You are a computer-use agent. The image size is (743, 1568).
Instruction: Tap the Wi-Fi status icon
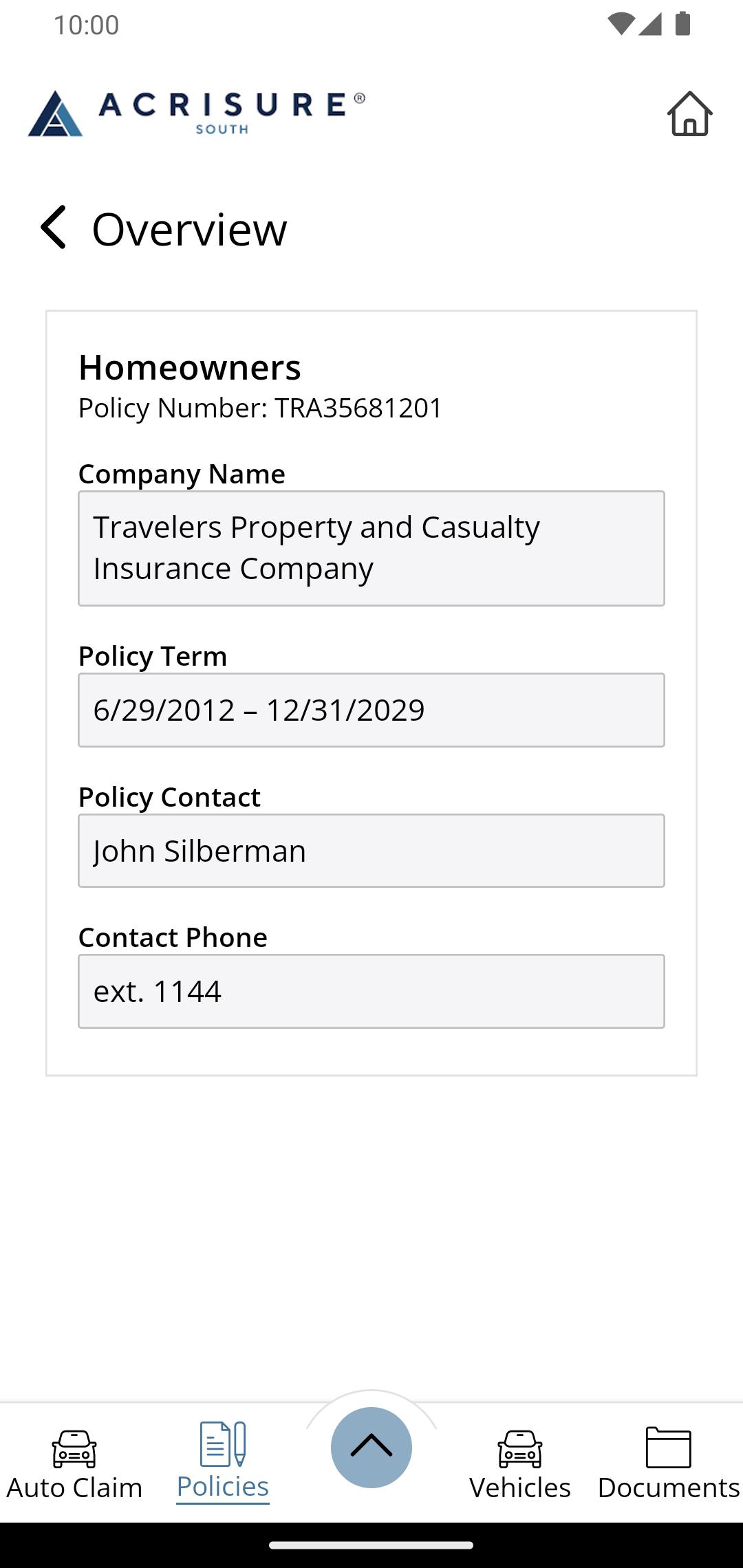tap(621, 24)
